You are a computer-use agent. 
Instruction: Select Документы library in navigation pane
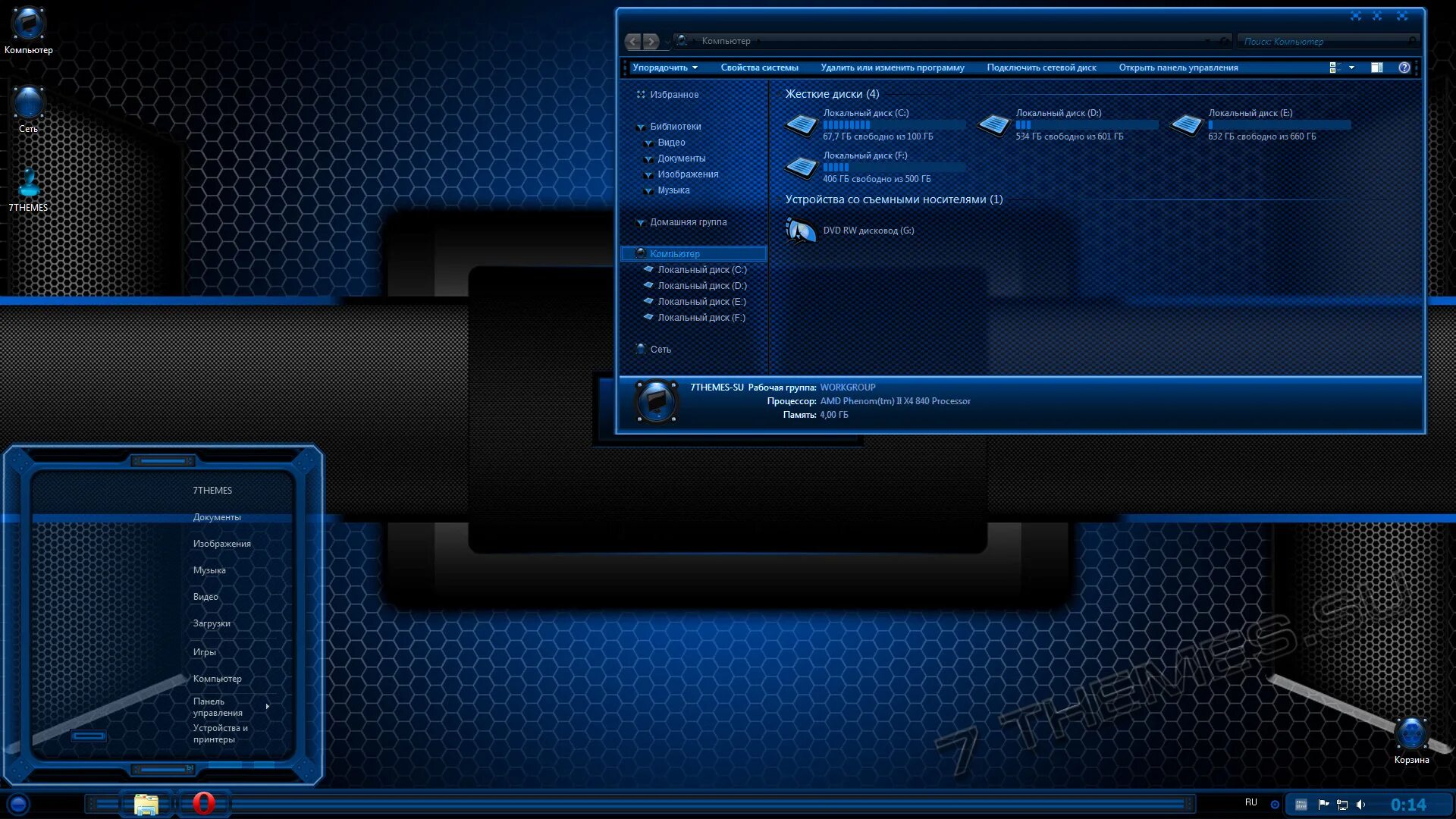[x=681, y=158]
